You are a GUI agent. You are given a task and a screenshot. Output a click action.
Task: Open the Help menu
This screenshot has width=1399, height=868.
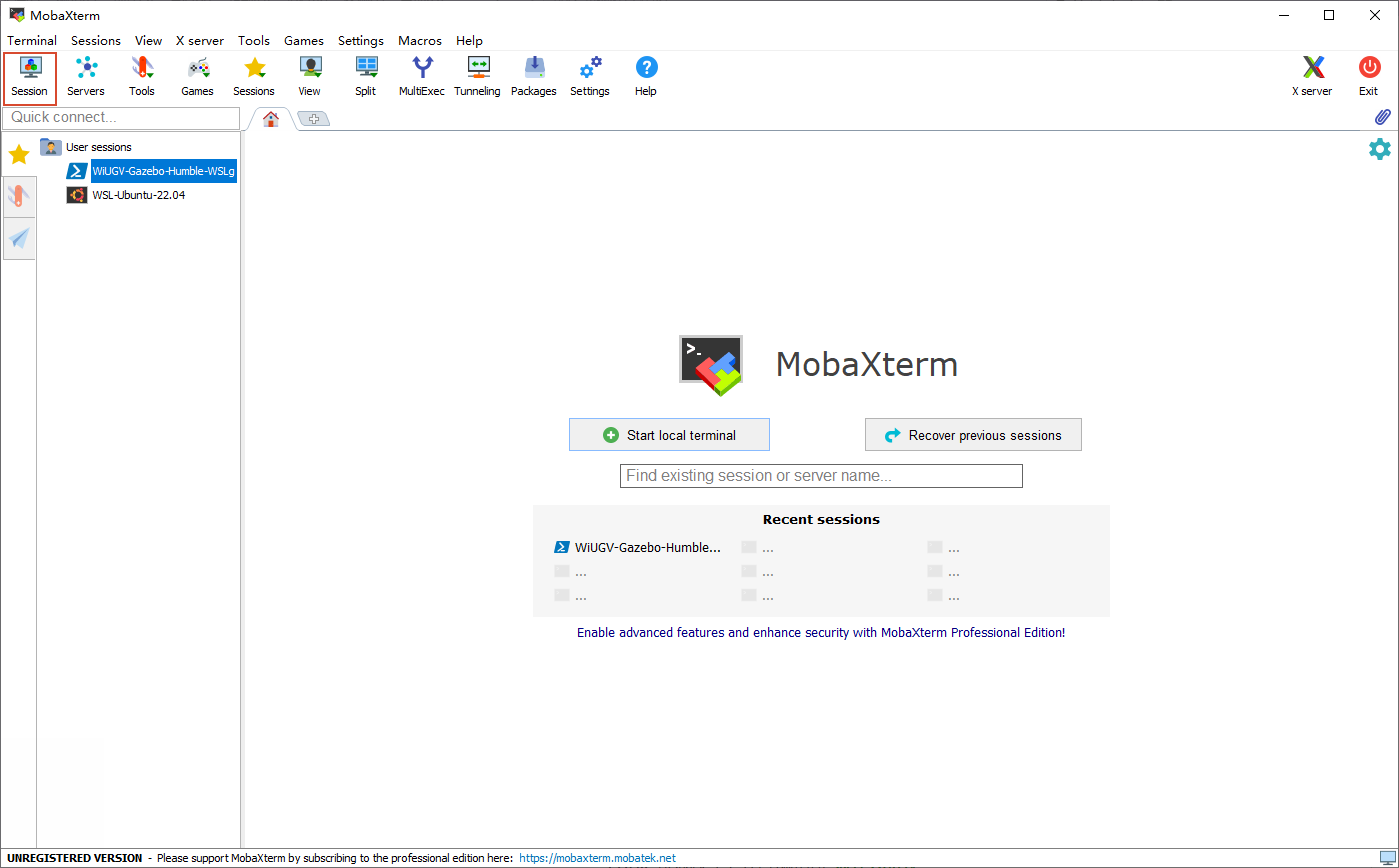pos(469,41)
